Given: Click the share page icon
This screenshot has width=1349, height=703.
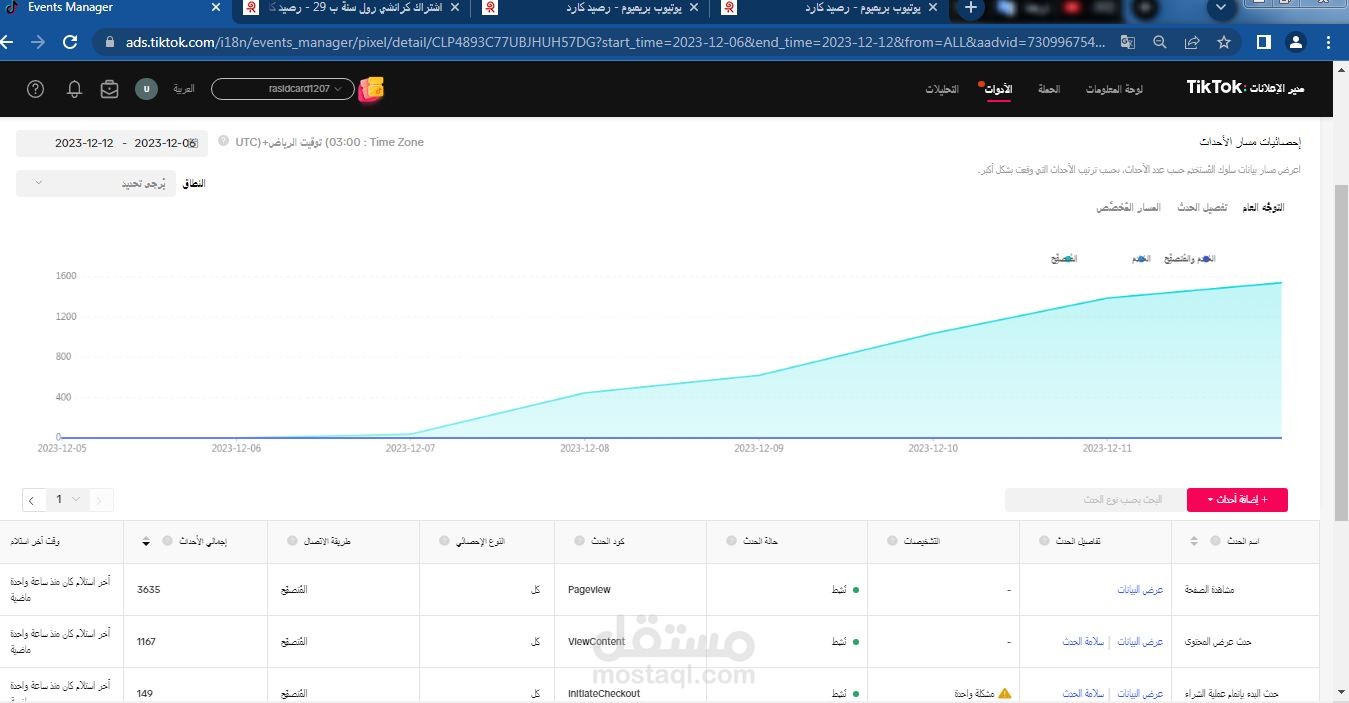Looking at the screenshot, I should 1192,43.
